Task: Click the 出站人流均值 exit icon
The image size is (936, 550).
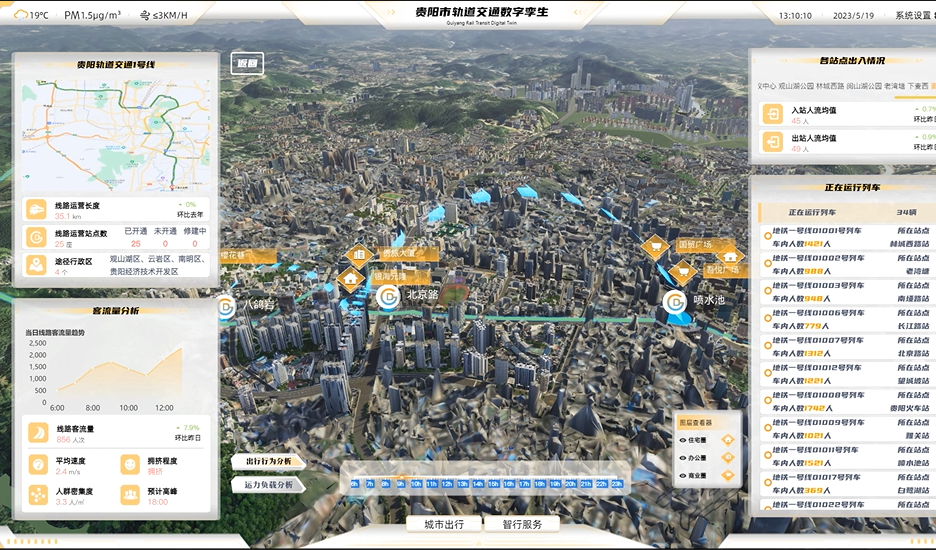Action: click(773, 143)
